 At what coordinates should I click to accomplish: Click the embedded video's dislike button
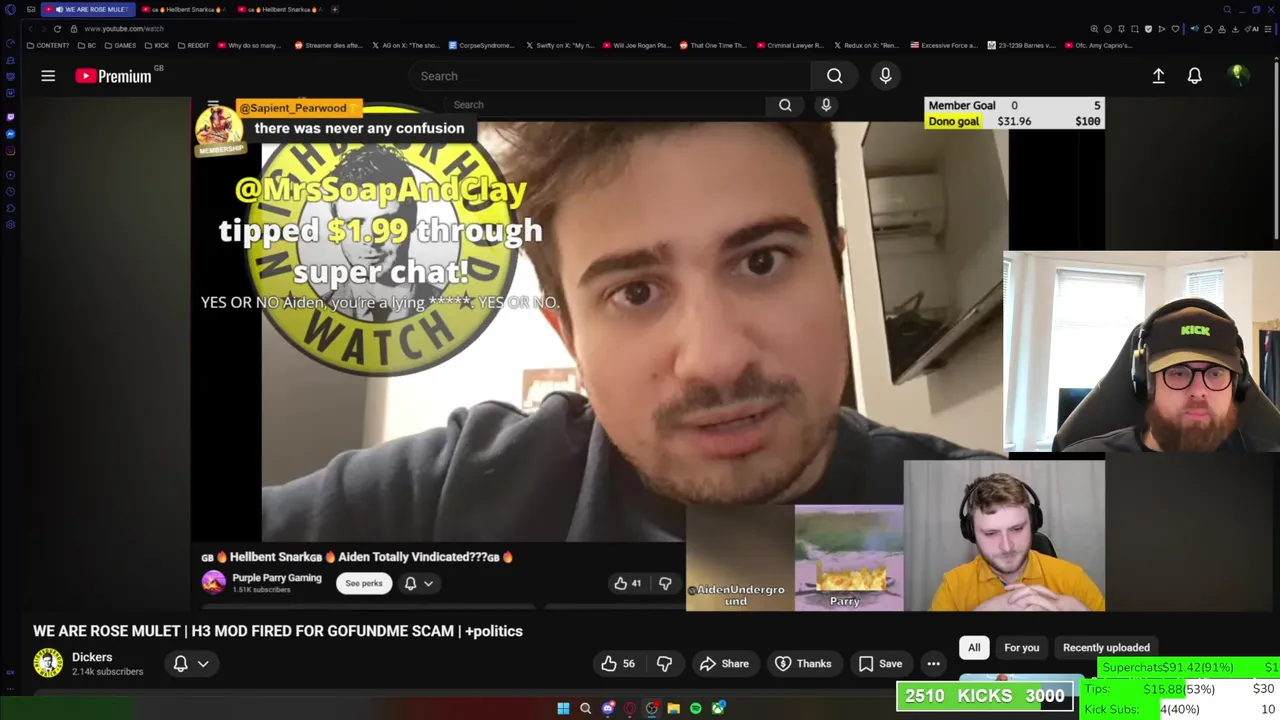[665, 584]
